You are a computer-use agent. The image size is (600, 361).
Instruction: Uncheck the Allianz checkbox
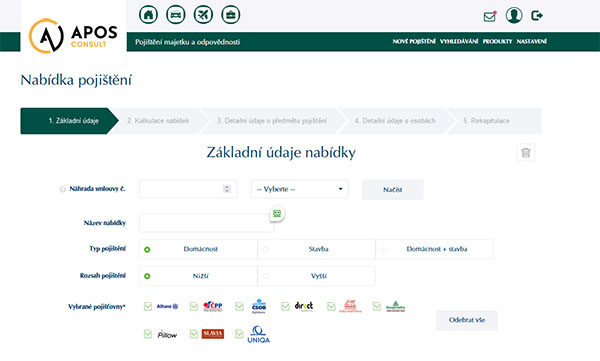pos(148,306)
